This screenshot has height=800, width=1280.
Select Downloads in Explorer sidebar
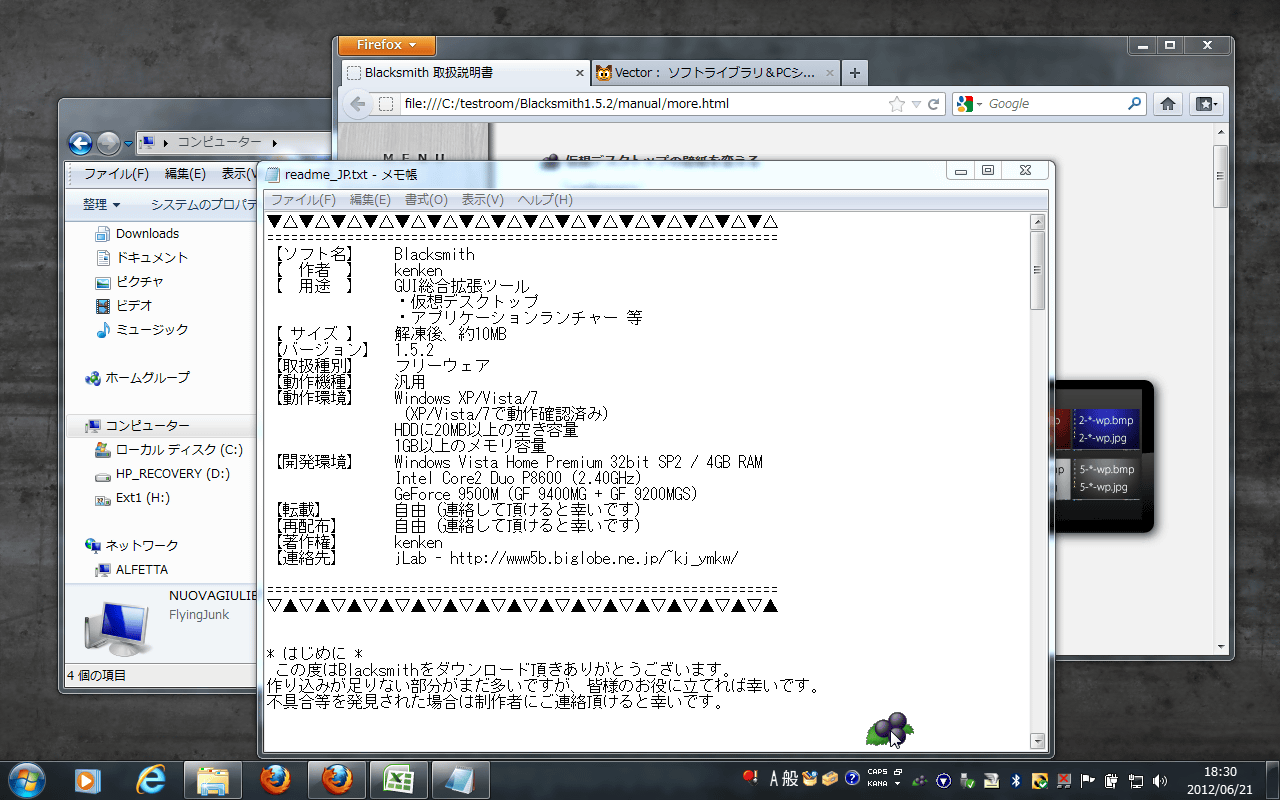coord(147,233)
